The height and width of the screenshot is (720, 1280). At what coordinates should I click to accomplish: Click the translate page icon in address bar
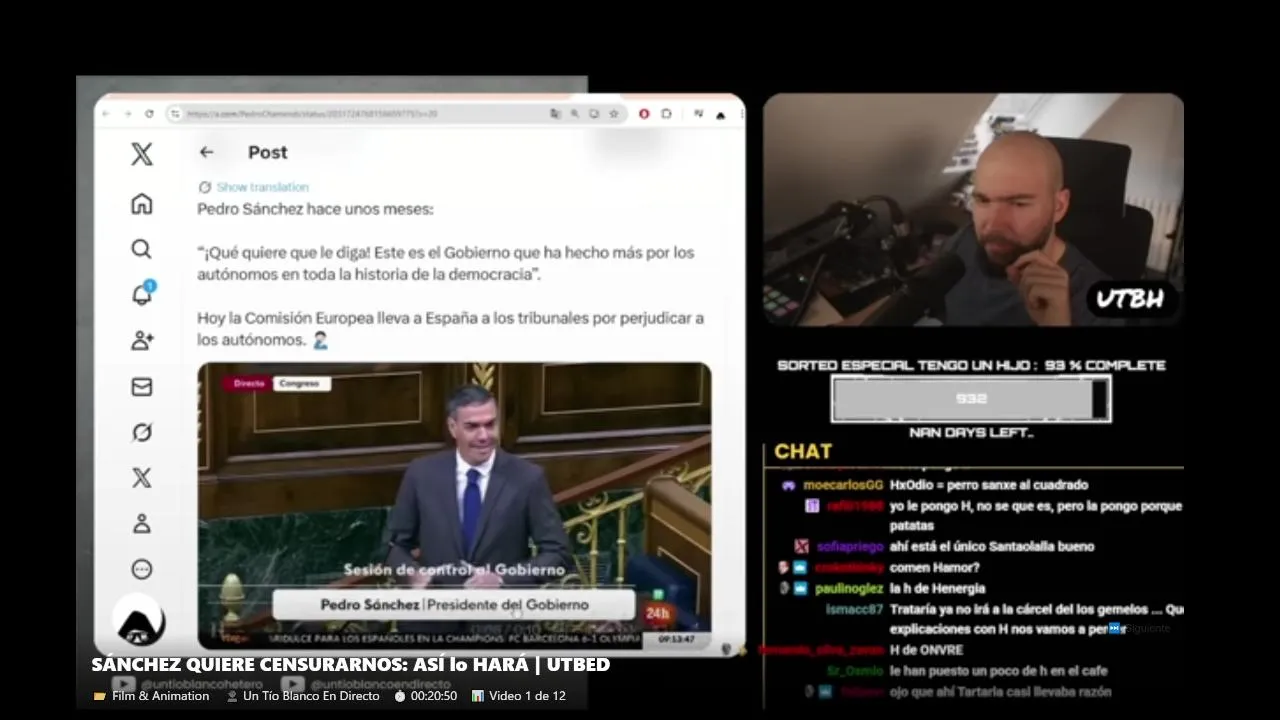pos(555,114)
